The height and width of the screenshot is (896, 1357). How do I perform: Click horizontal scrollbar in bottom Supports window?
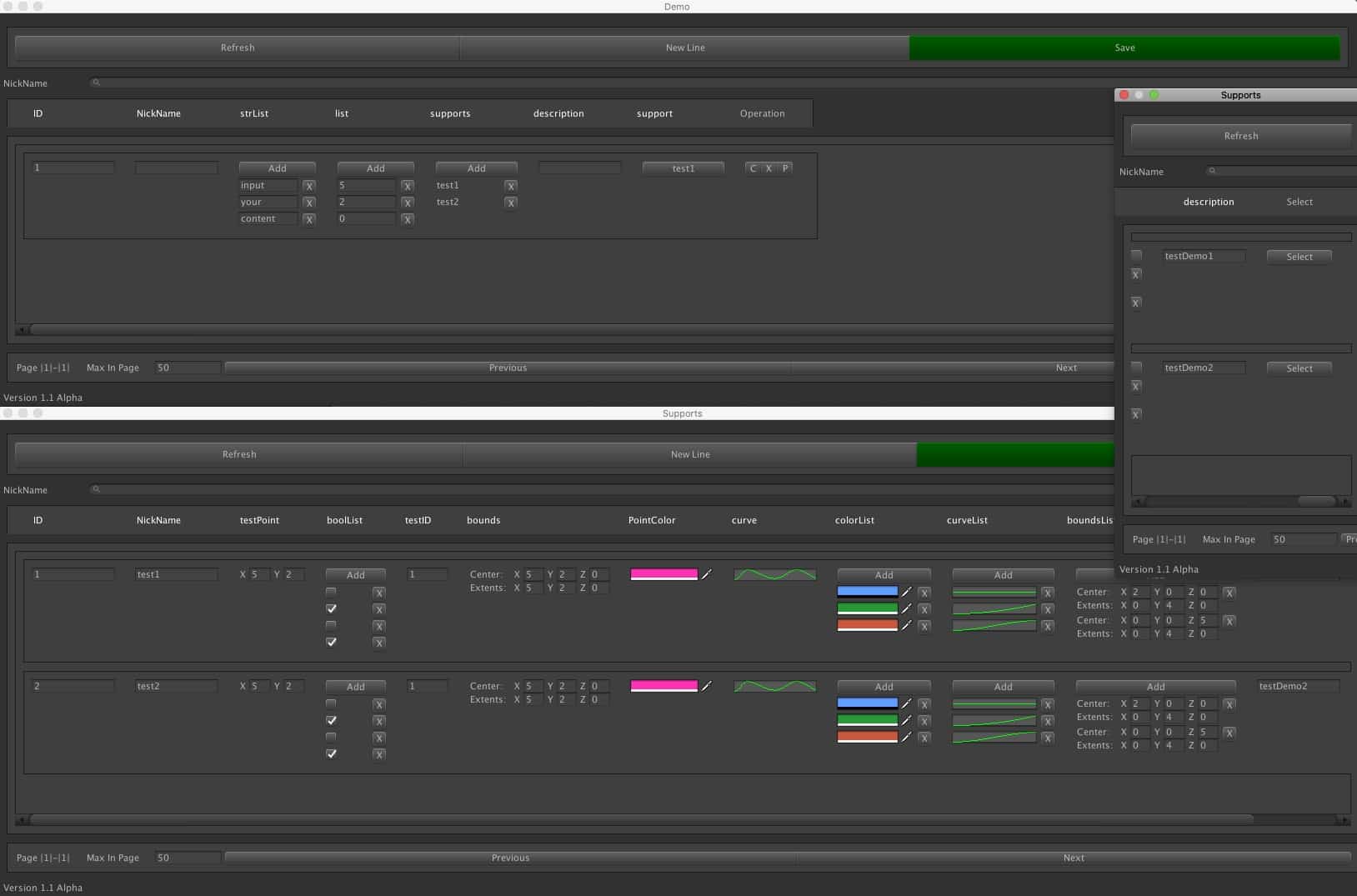[x=641, y=820]
